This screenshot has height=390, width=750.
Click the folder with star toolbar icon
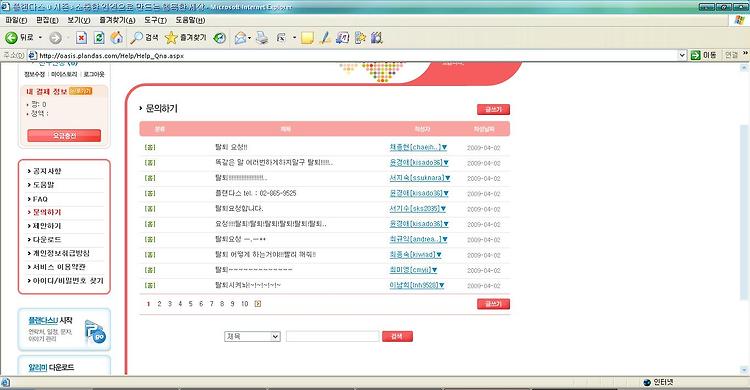(x=360, y=38)
